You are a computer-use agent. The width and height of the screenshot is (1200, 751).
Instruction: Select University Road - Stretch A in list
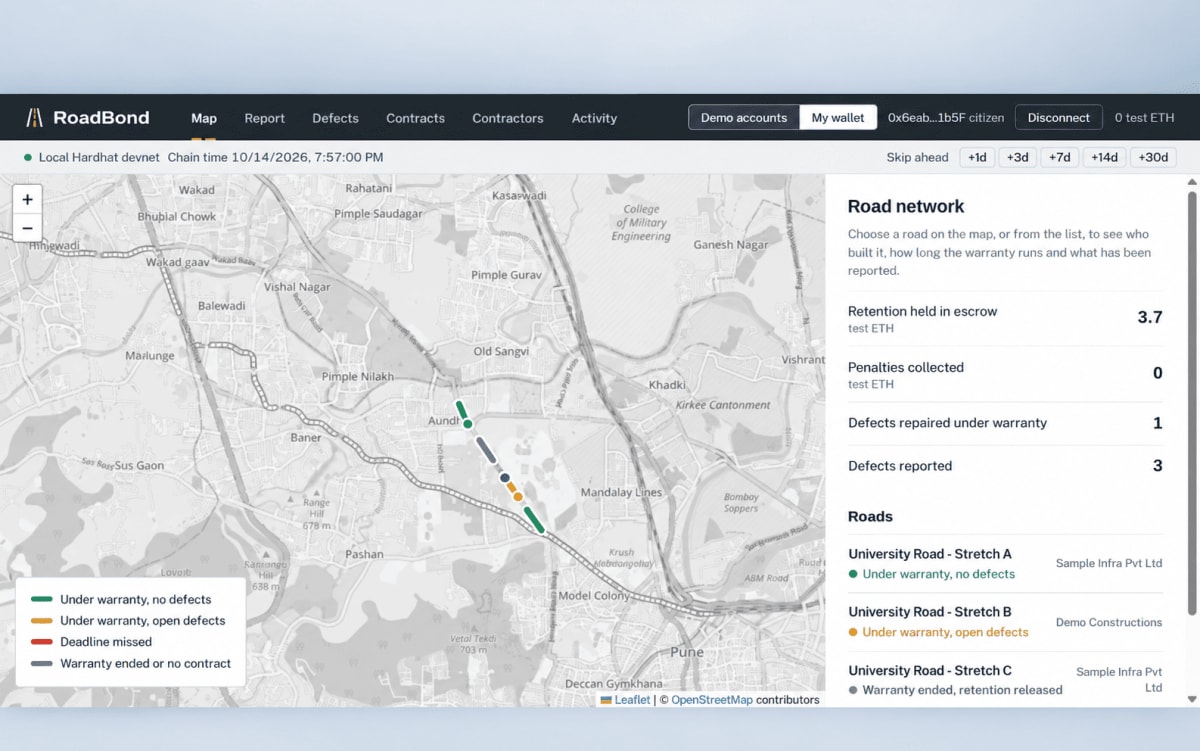tap(1005, 564)
